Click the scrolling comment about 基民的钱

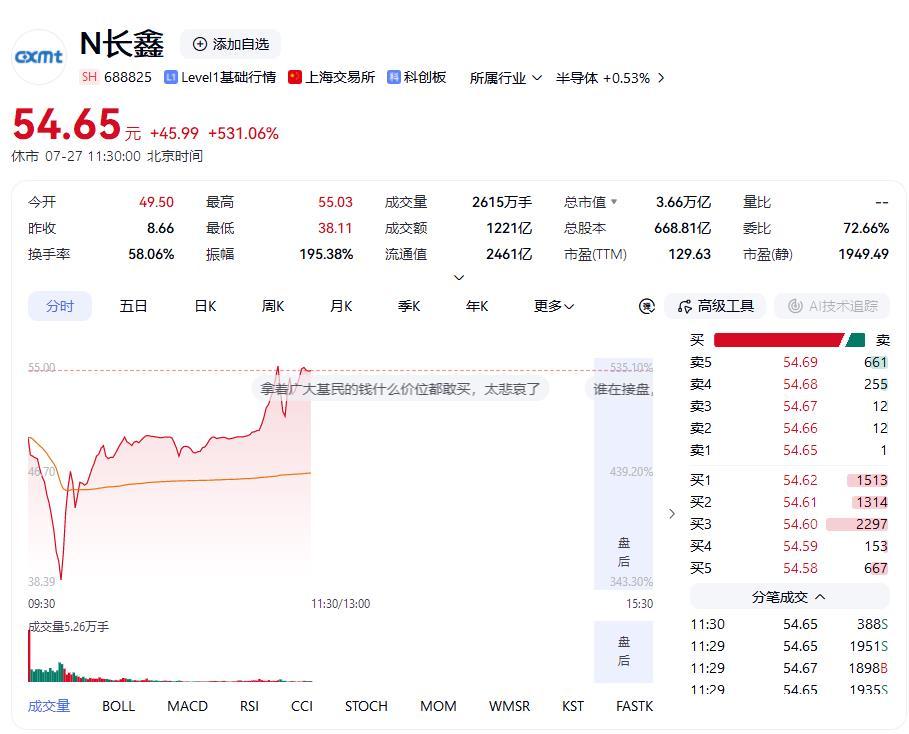click(400, 389)
